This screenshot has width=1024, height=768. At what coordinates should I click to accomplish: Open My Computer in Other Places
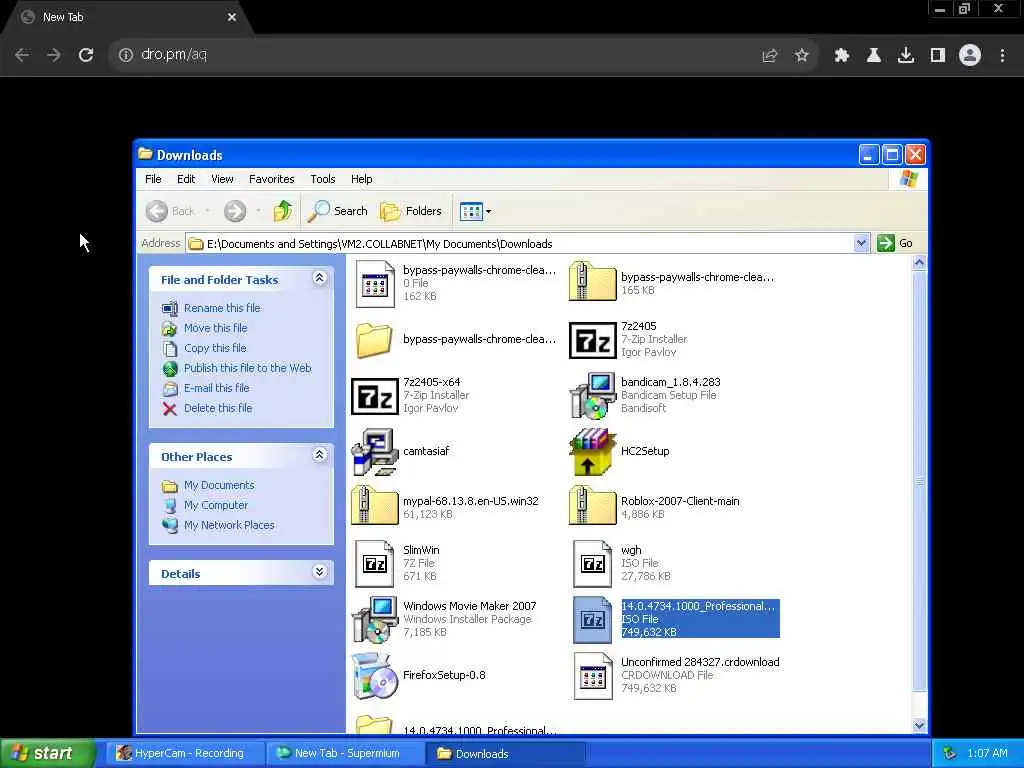point(216,505)
